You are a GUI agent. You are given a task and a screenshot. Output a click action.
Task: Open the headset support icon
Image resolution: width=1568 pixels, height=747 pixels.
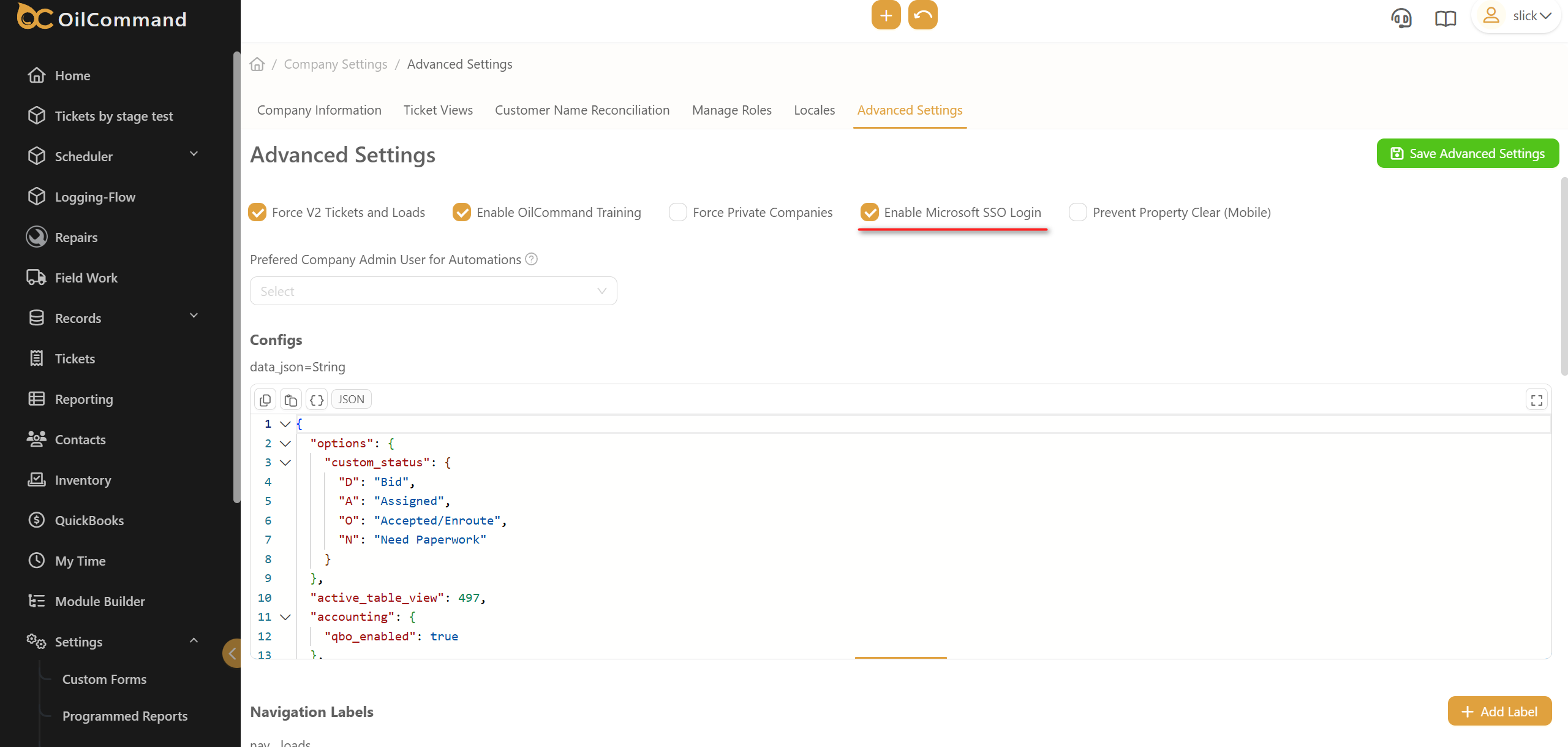[1401, 18]
